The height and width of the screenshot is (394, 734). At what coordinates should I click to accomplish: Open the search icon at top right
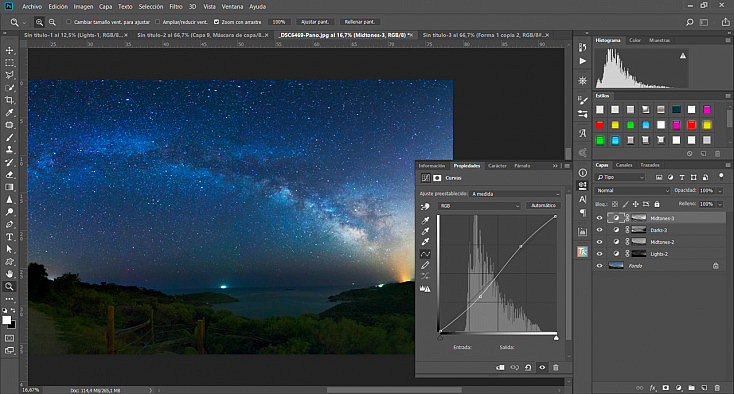point(690,22)
